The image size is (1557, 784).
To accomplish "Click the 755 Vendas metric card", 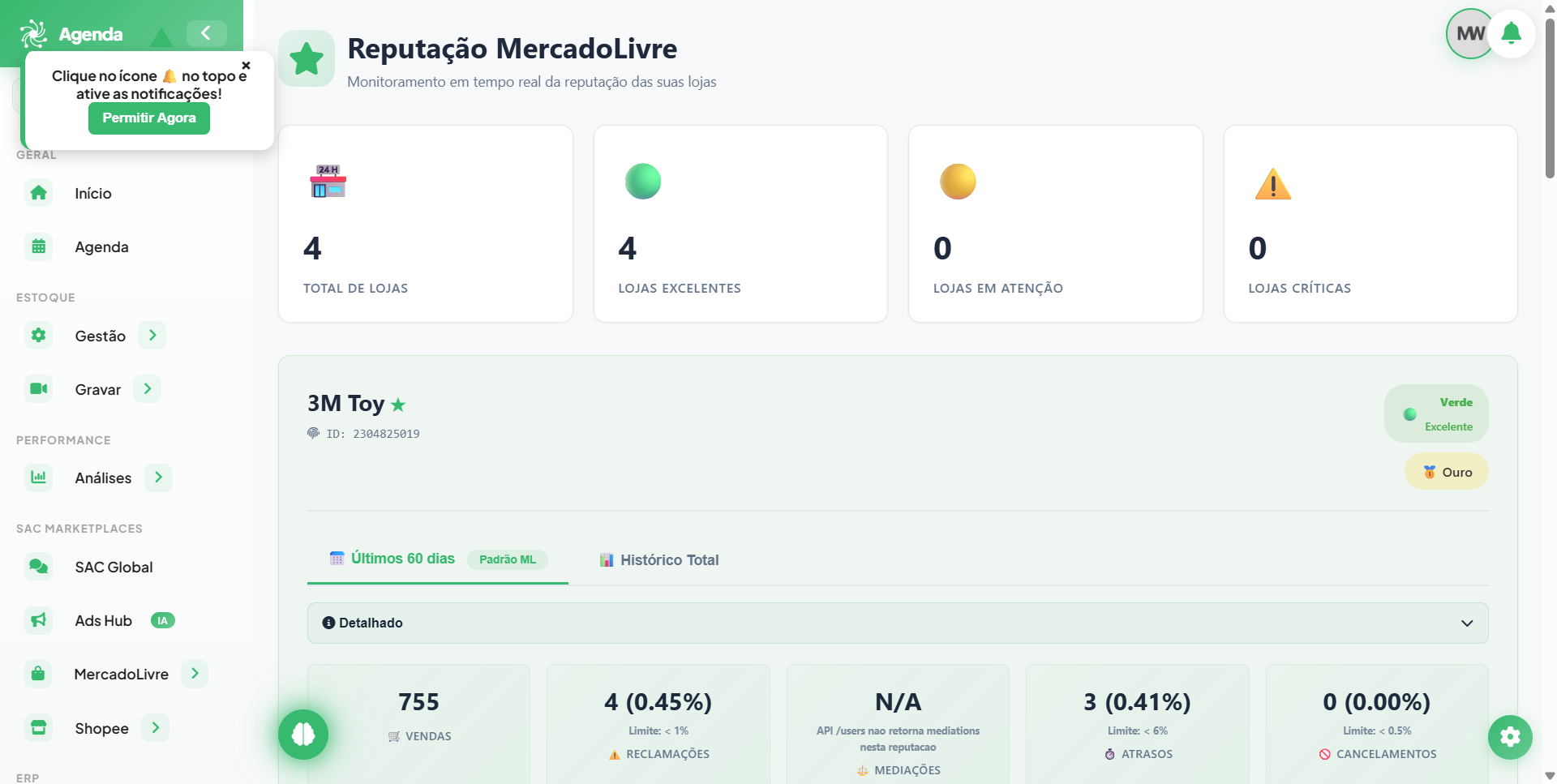I will click(418, 724).
